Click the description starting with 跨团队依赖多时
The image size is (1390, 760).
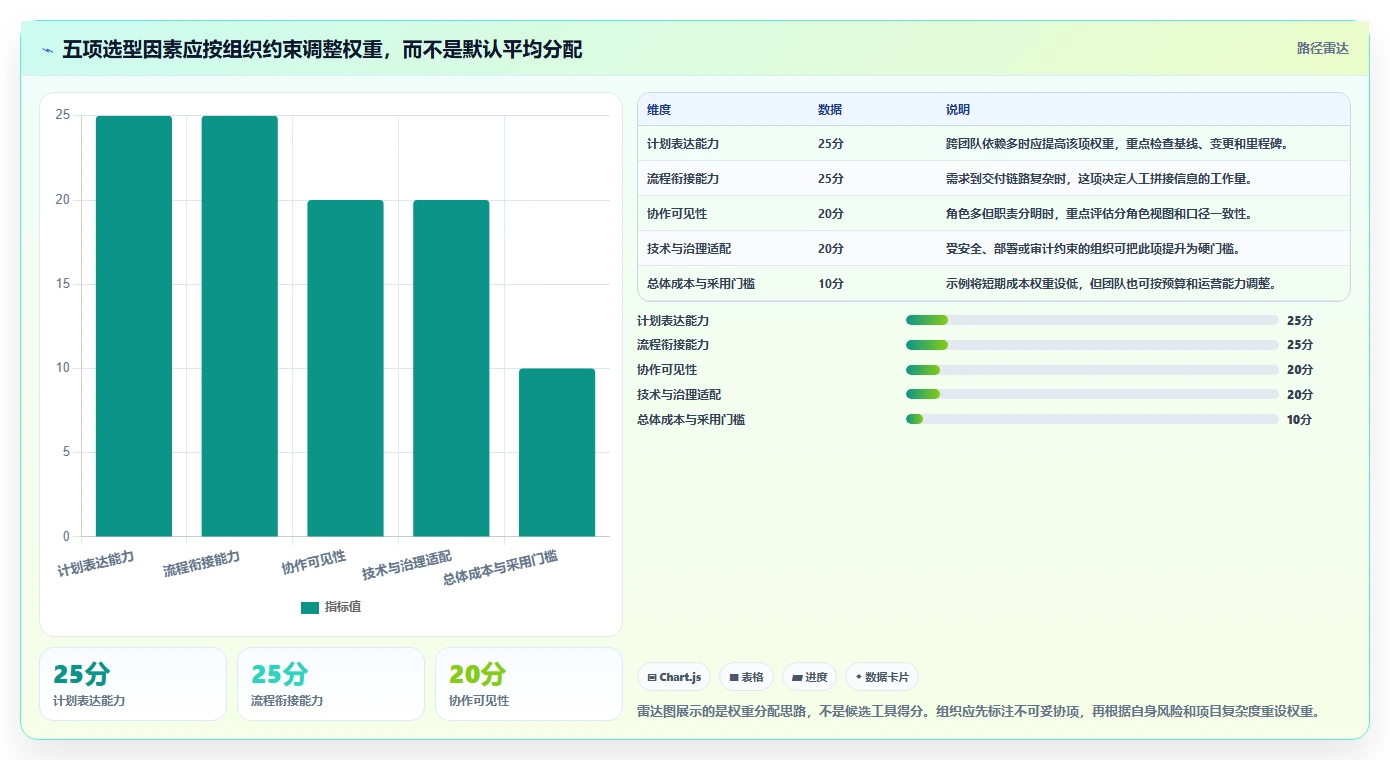coord(1116,144)
